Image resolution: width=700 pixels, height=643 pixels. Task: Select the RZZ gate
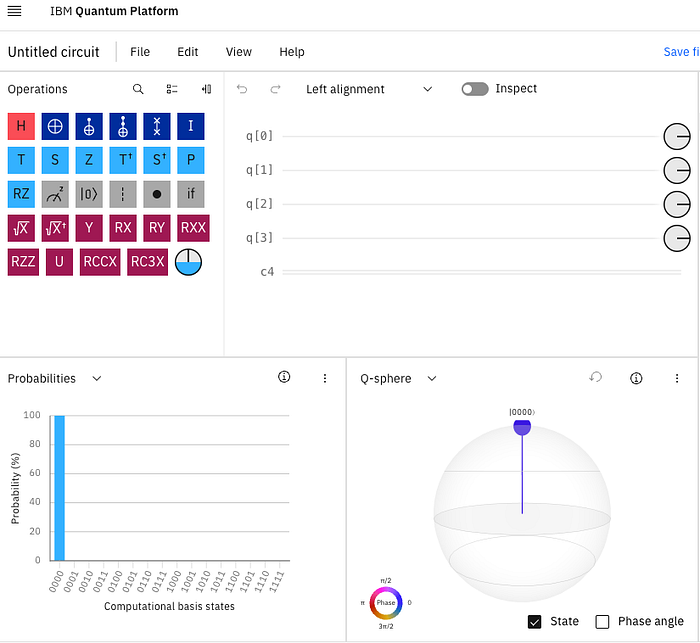pos(23,262)
